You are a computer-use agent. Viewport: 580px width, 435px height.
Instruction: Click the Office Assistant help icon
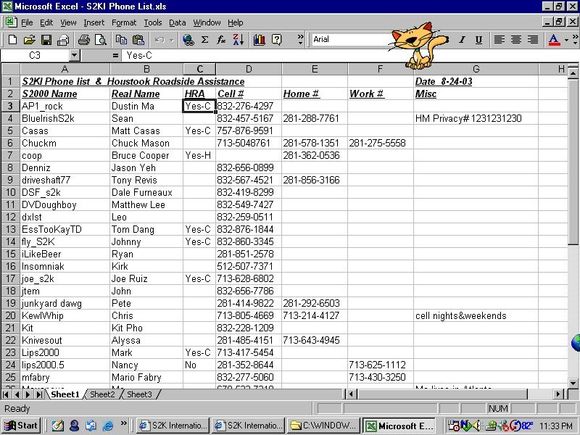click(x=277, y=40)
